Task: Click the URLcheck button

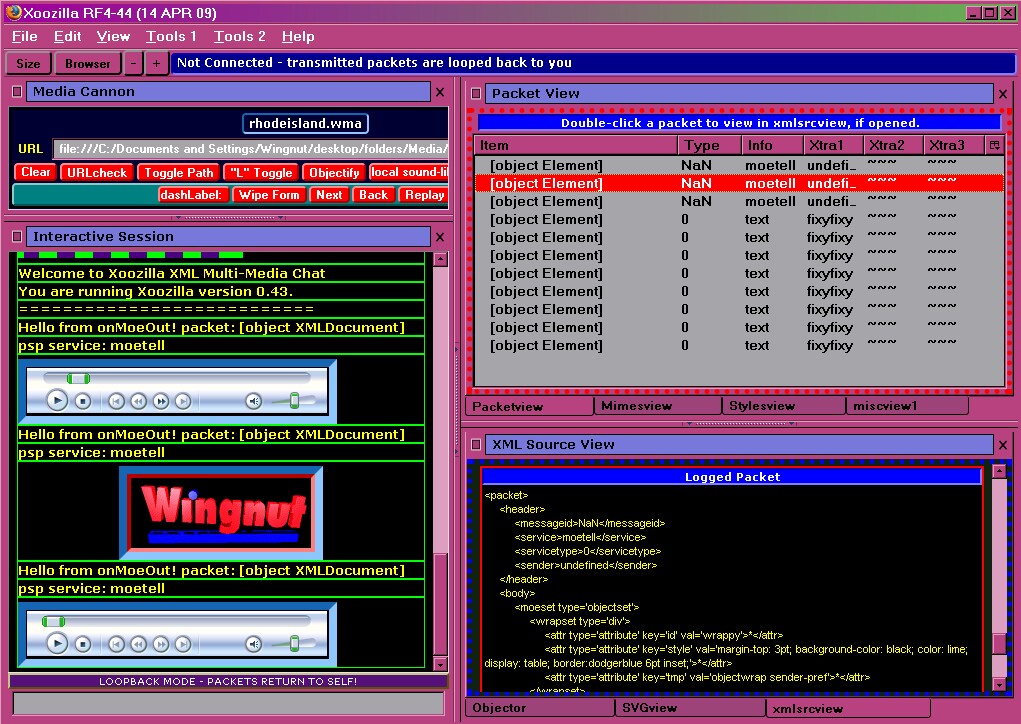Action: [96, 173]
